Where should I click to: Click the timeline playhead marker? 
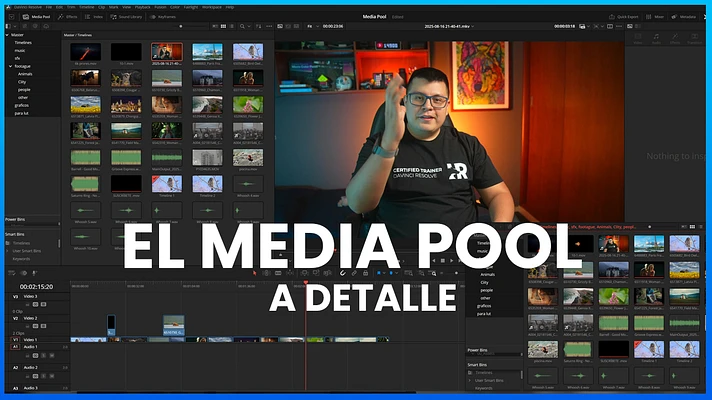(x=306, y=283)
